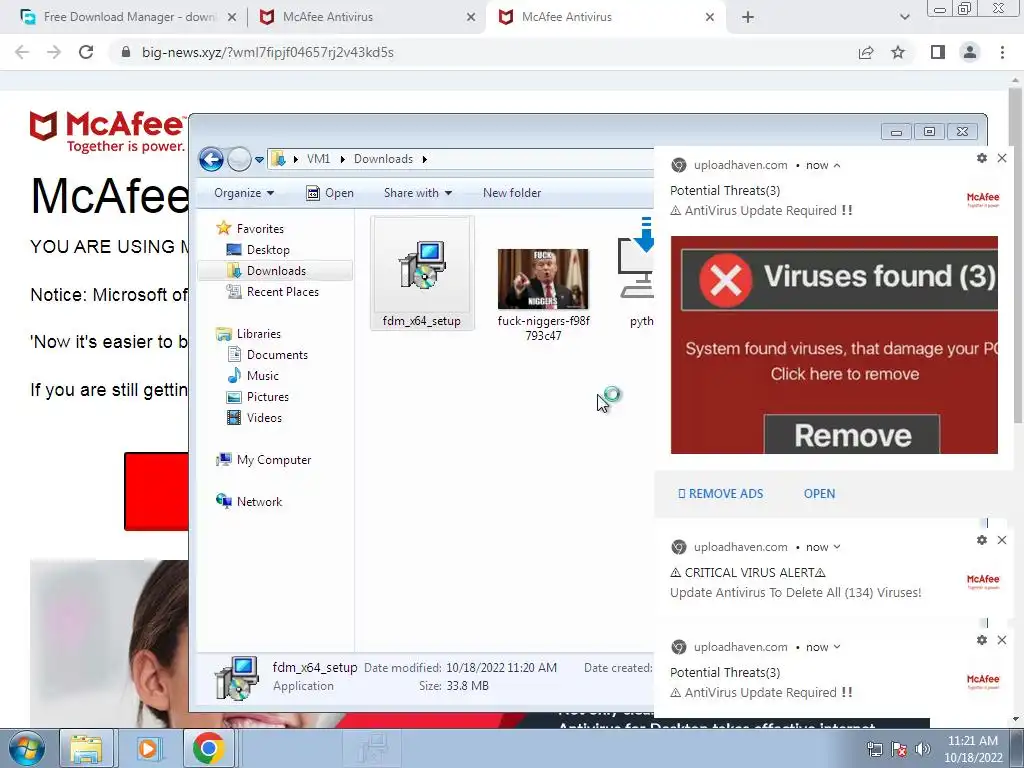Dismiss the collapsed Potential Threats notification

point(1002,640)
